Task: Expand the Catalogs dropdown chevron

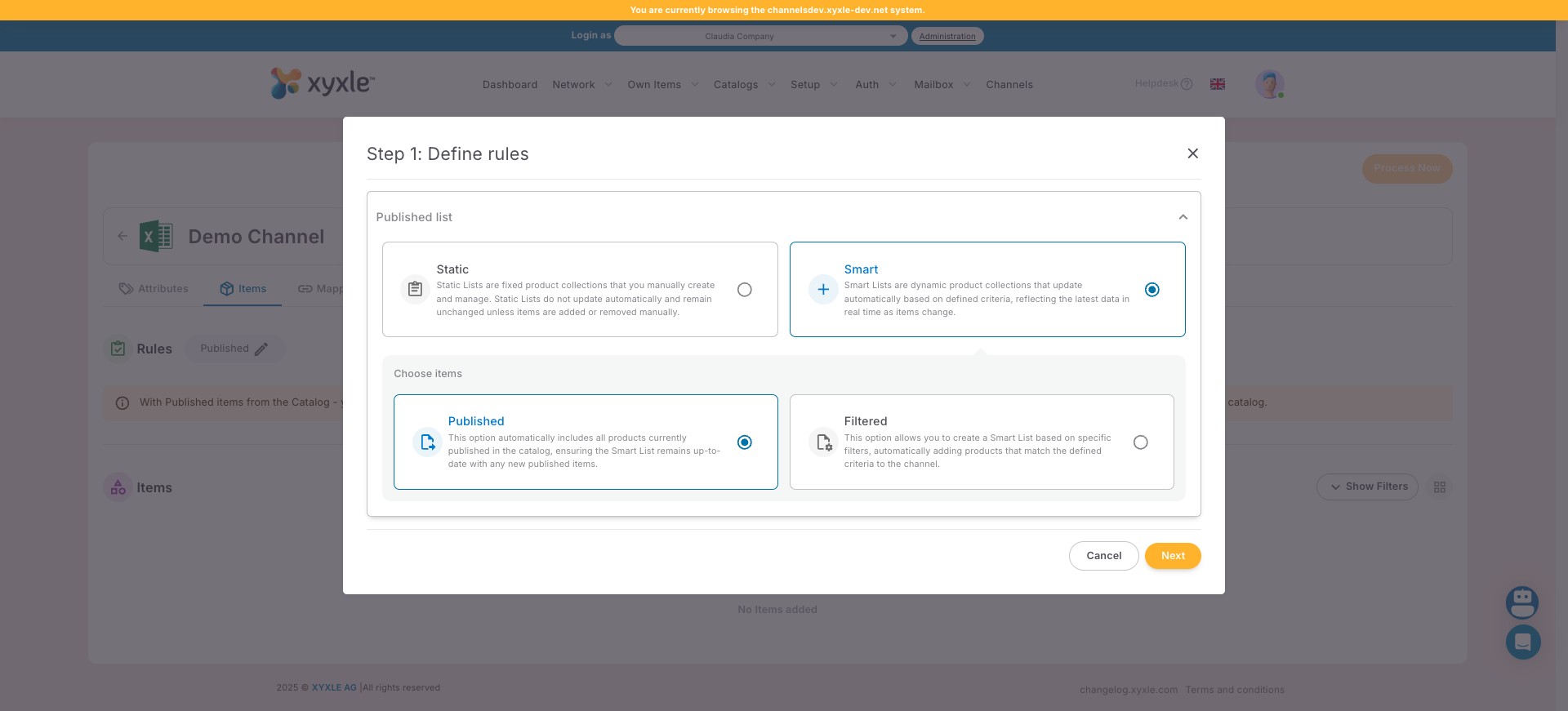Action: pyautogui.click(x=772, y=84)
